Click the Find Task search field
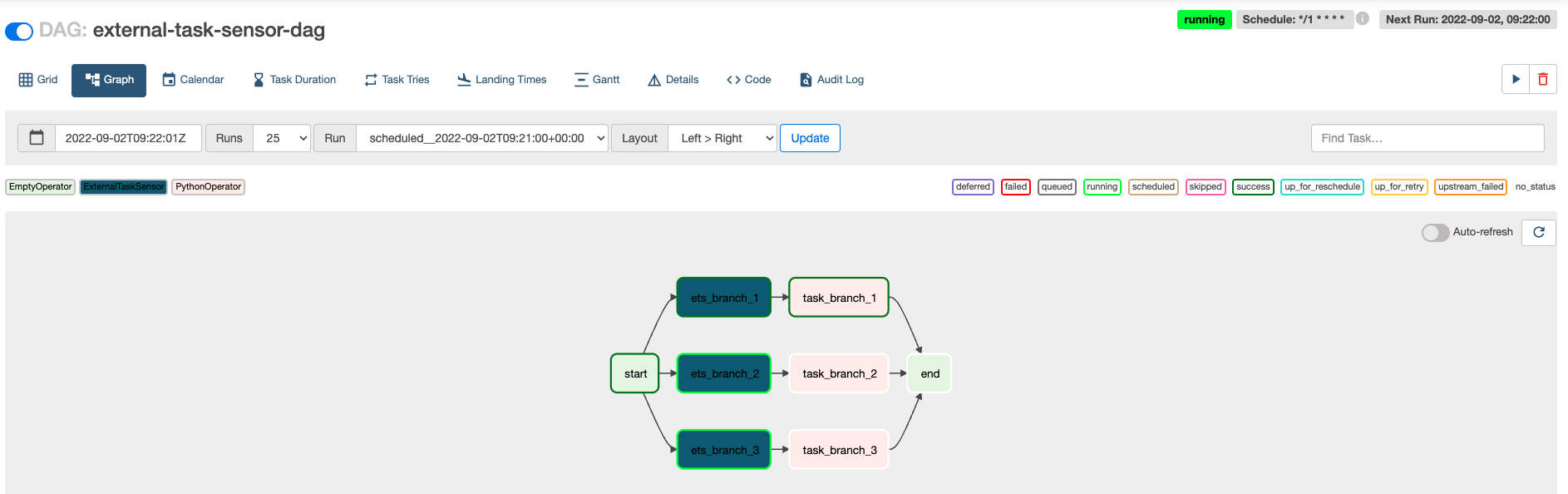Viewport: 1568px width, 494px height. click(x=1427, y=138)
